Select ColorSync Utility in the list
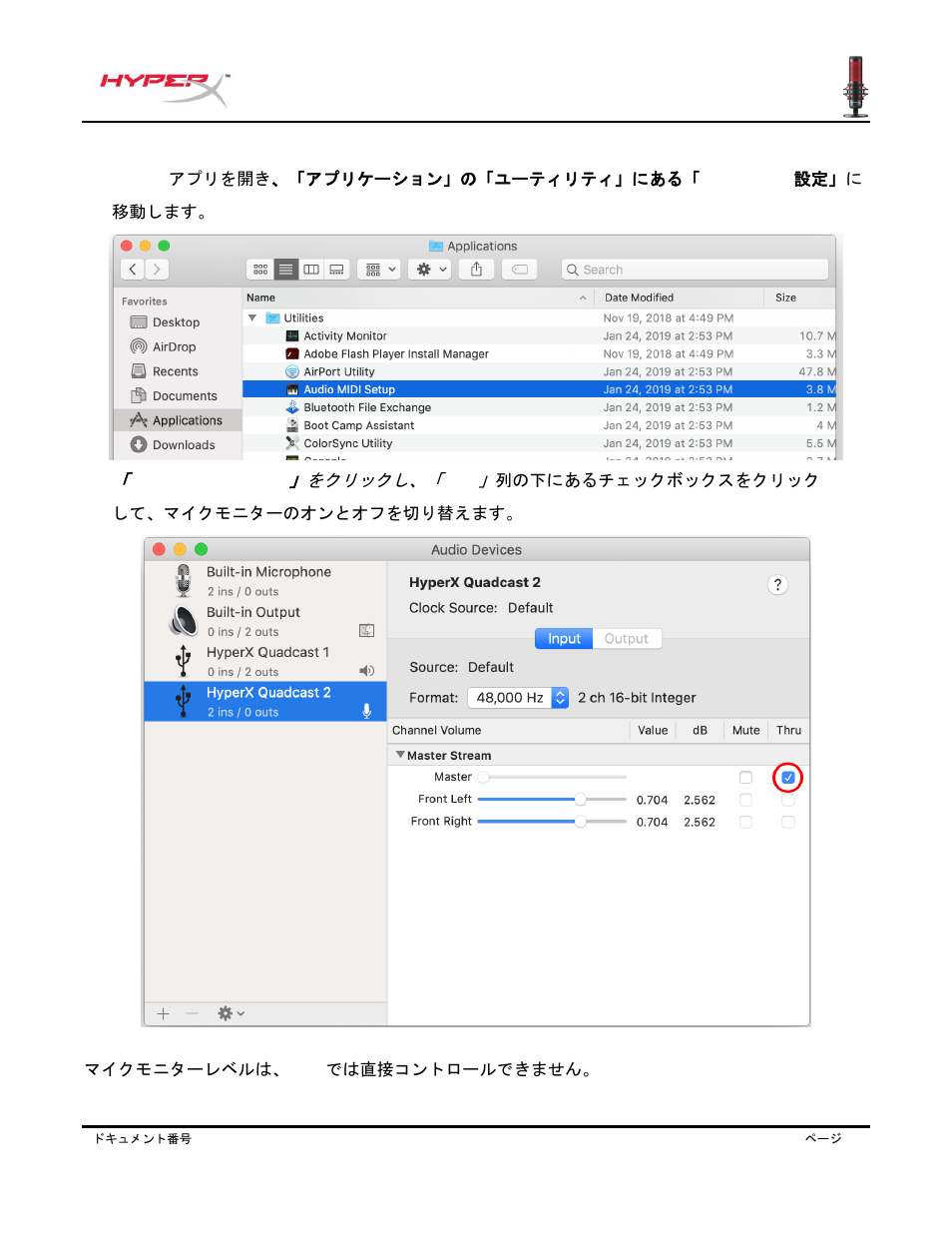952x1233 pixels. [539, 443]
